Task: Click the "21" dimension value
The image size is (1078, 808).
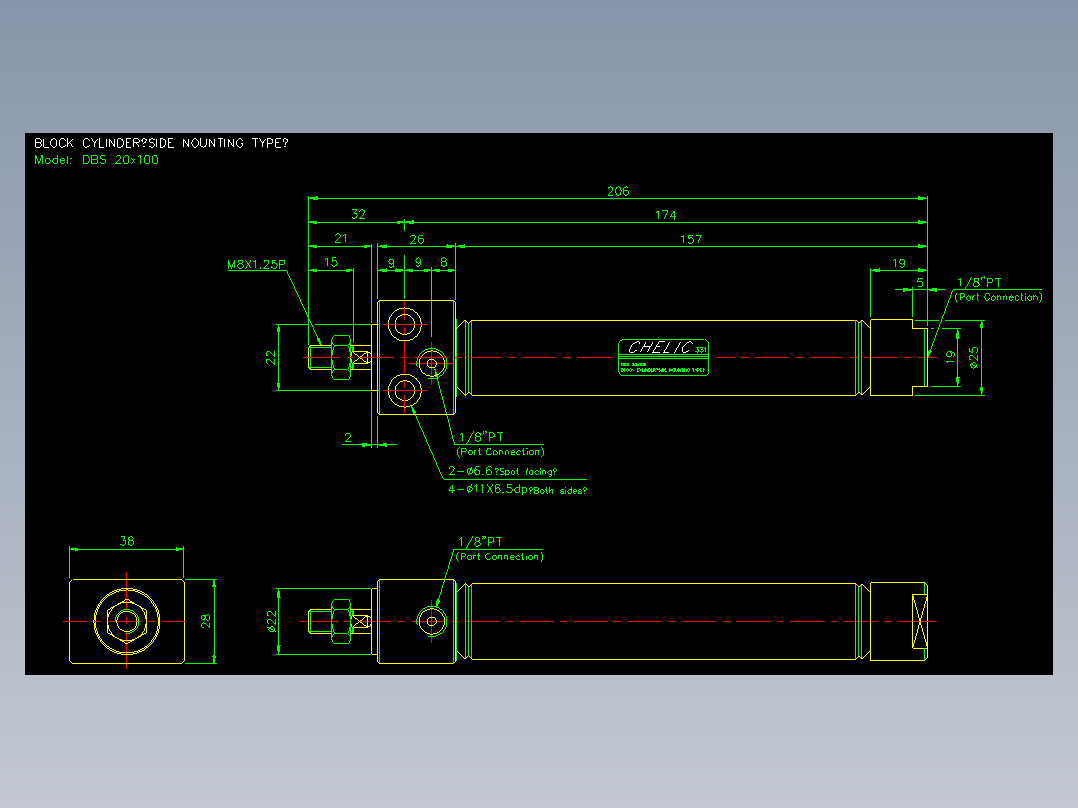Action: click(x=341, y=238)
